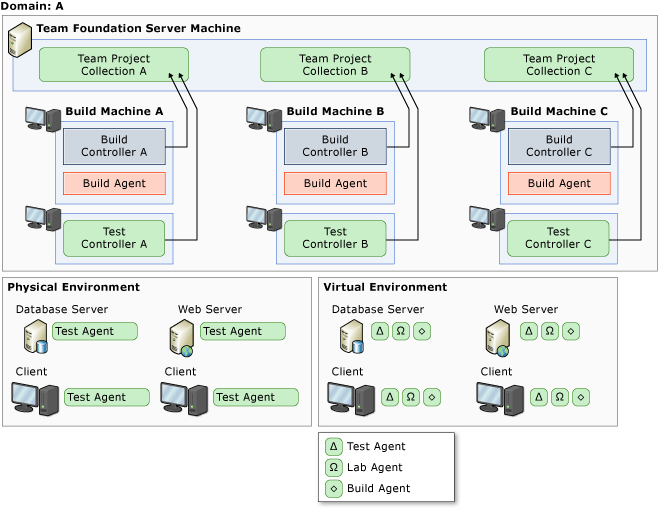Click computer icon beside Test Controller B

click(x=264, y=218)
